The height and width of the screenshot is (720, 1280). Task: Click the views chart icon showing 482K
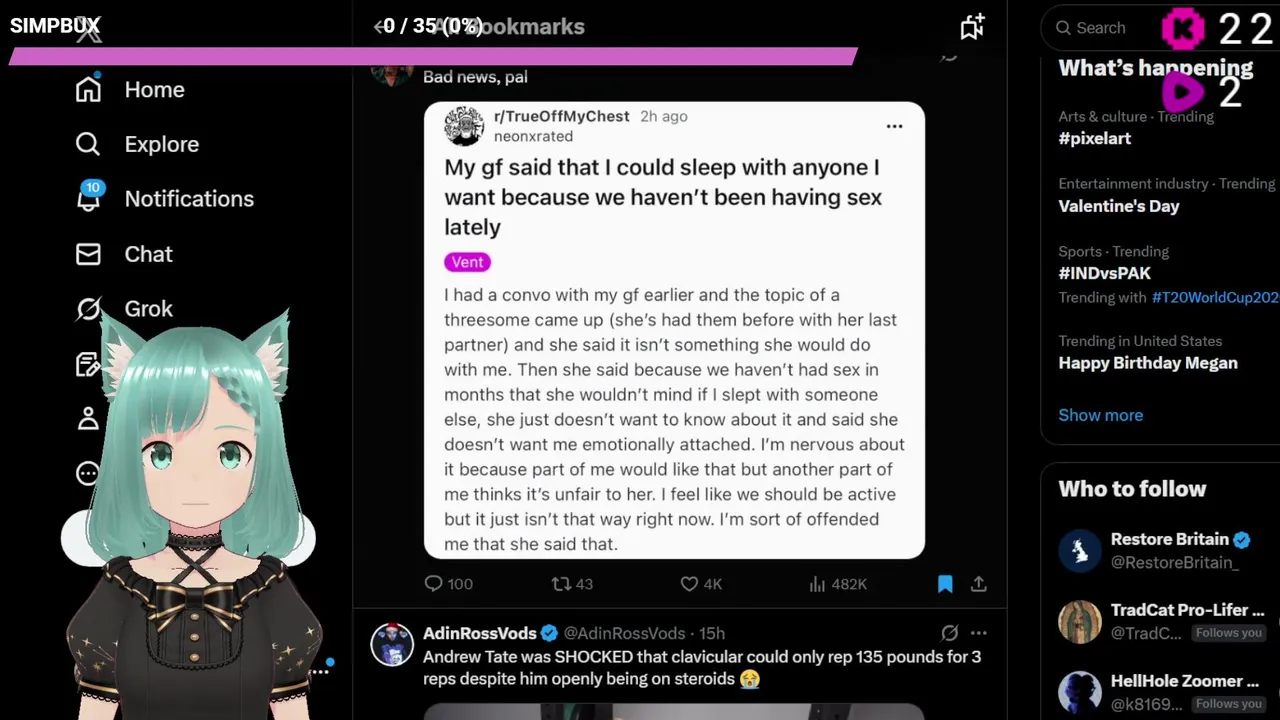pos(817,584)
